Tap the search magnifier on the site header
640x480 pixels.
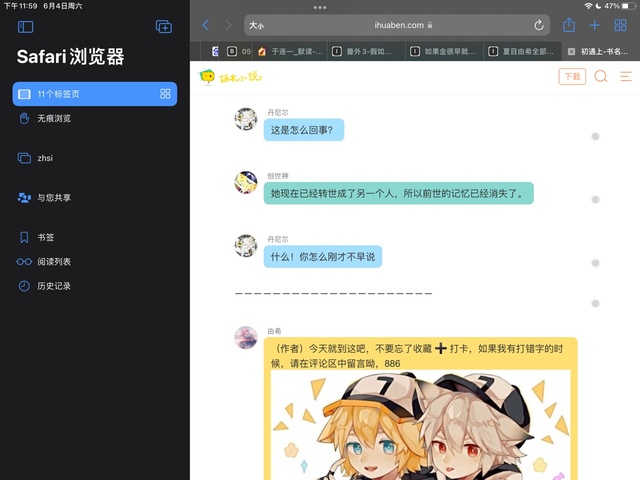(601, 76)
